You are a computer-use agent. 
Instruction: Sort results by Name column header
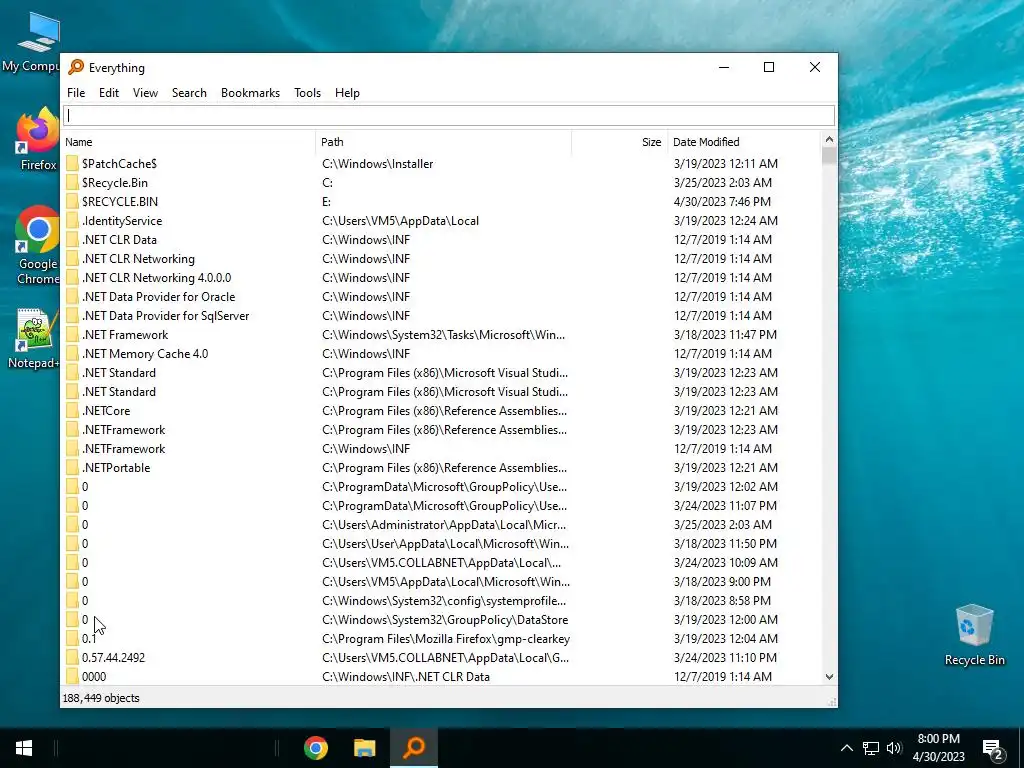click(189, 142)
